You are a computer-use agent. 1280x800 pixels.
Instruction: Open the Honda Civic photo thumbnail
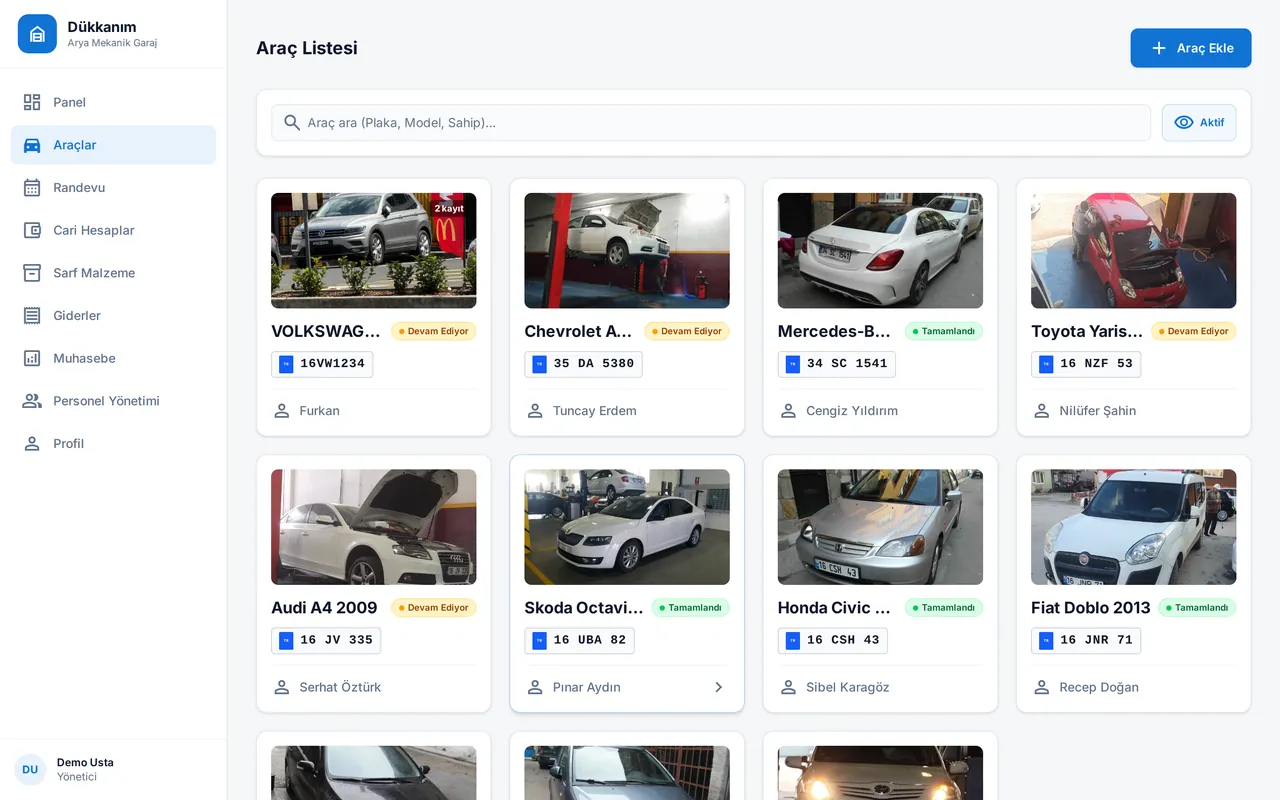[880, 527]
